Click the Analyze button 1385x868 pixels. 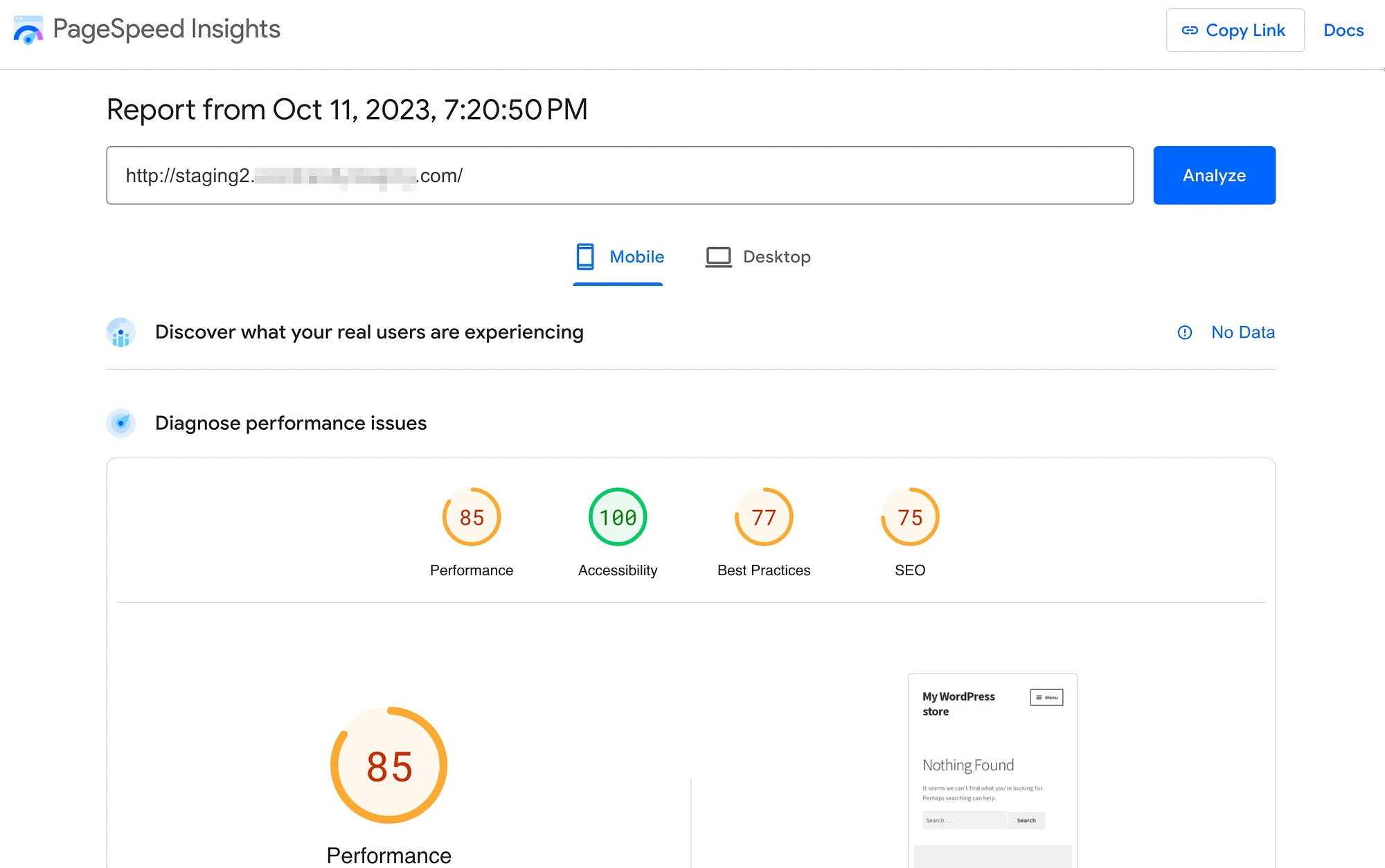[1214, 175]
